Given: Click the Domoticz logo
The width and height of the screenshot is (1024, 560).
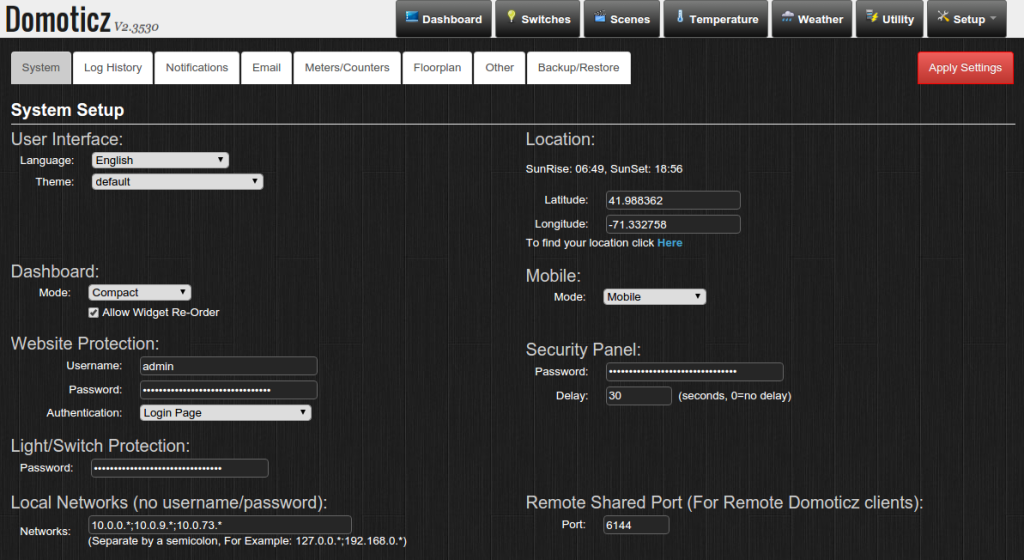Looking at the screenshot, I should pyautogui.click(x=58, y=19).
